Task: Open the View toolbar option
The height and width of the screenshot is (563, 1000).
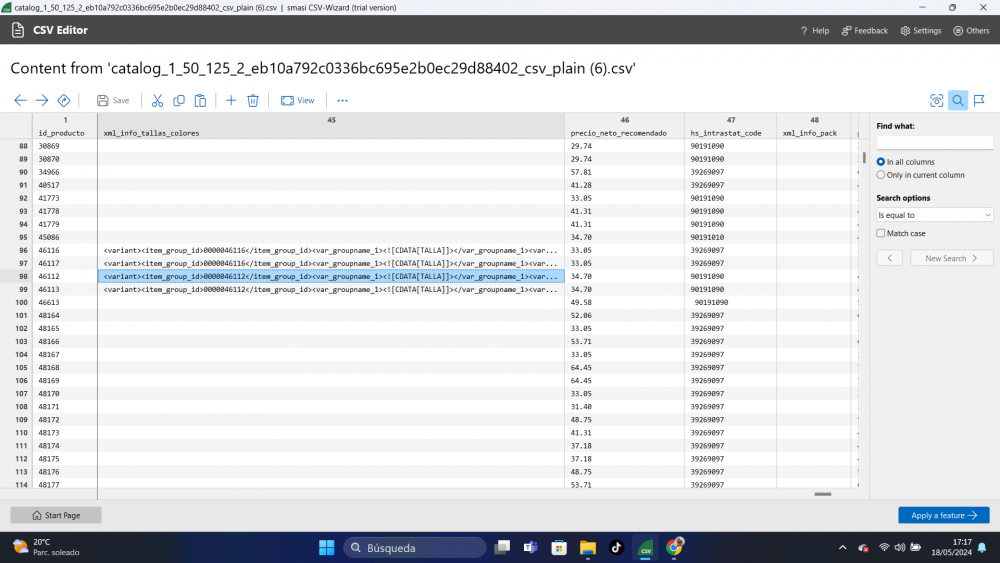Action: pos(298,101)
